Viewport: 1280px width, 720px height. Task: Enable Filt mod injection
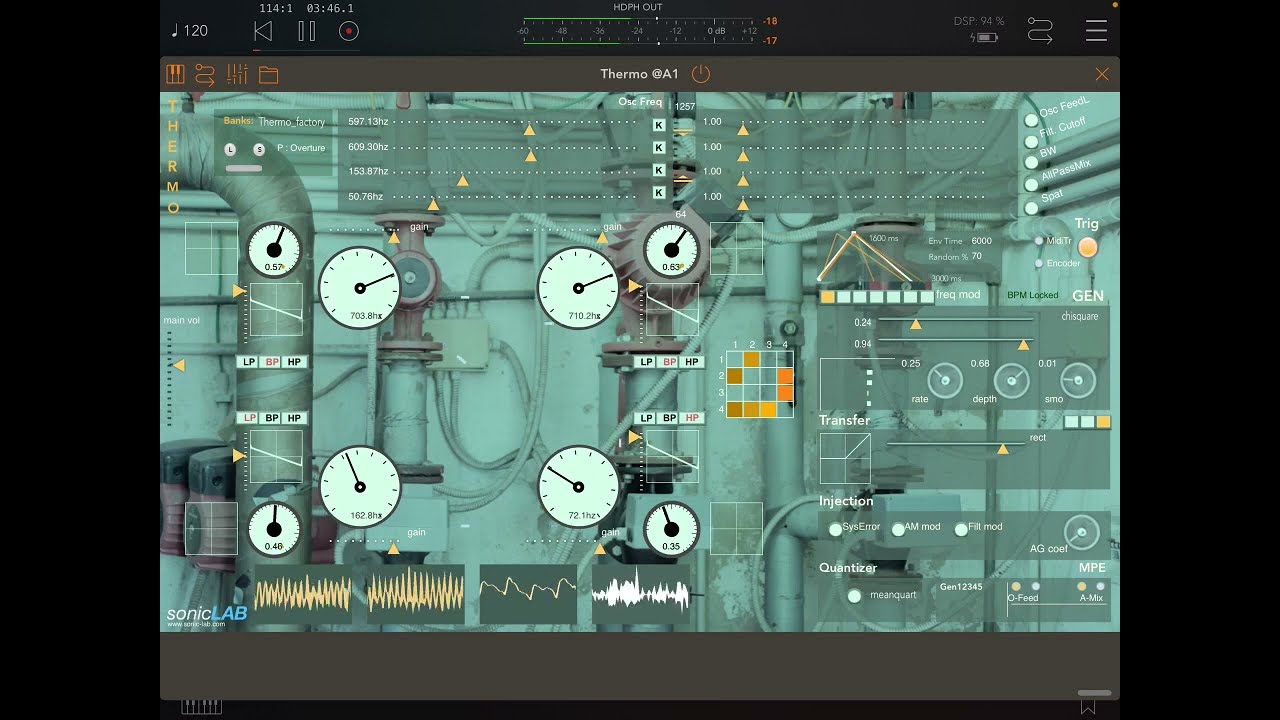click(961, 529)
